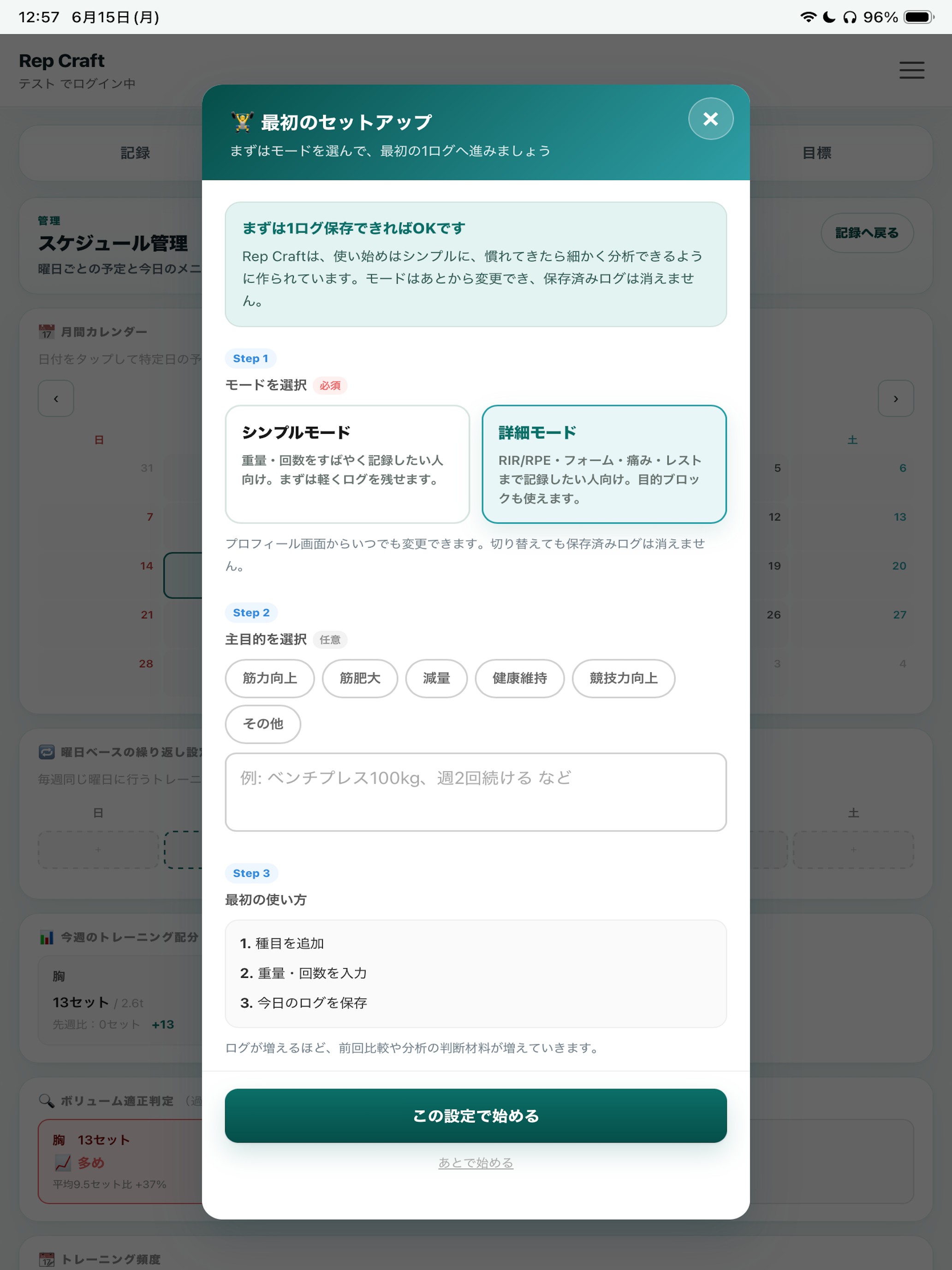Select 詳細モード card
952x1270 pixels.
604,464
